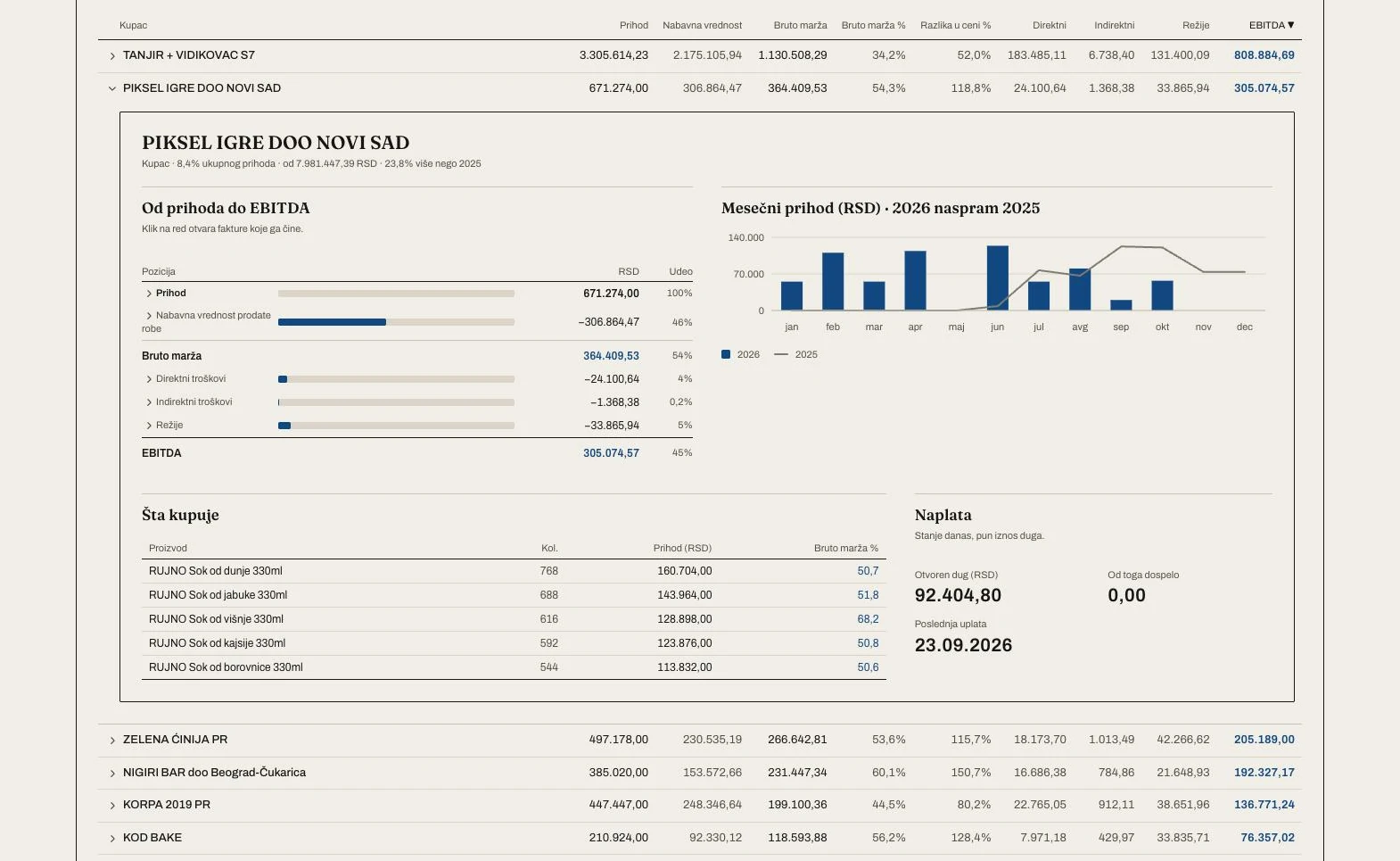Select the RUJNO Sok od kajsije 330ml row

514,643
